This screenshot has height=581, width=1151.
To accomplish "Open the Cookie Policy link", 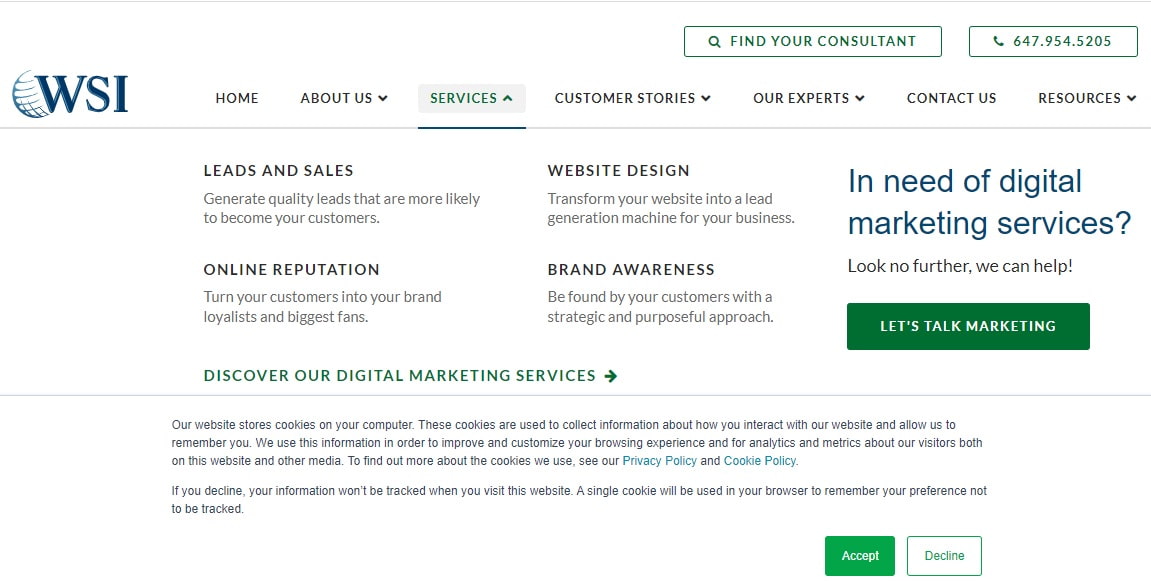I will (760, 461).
